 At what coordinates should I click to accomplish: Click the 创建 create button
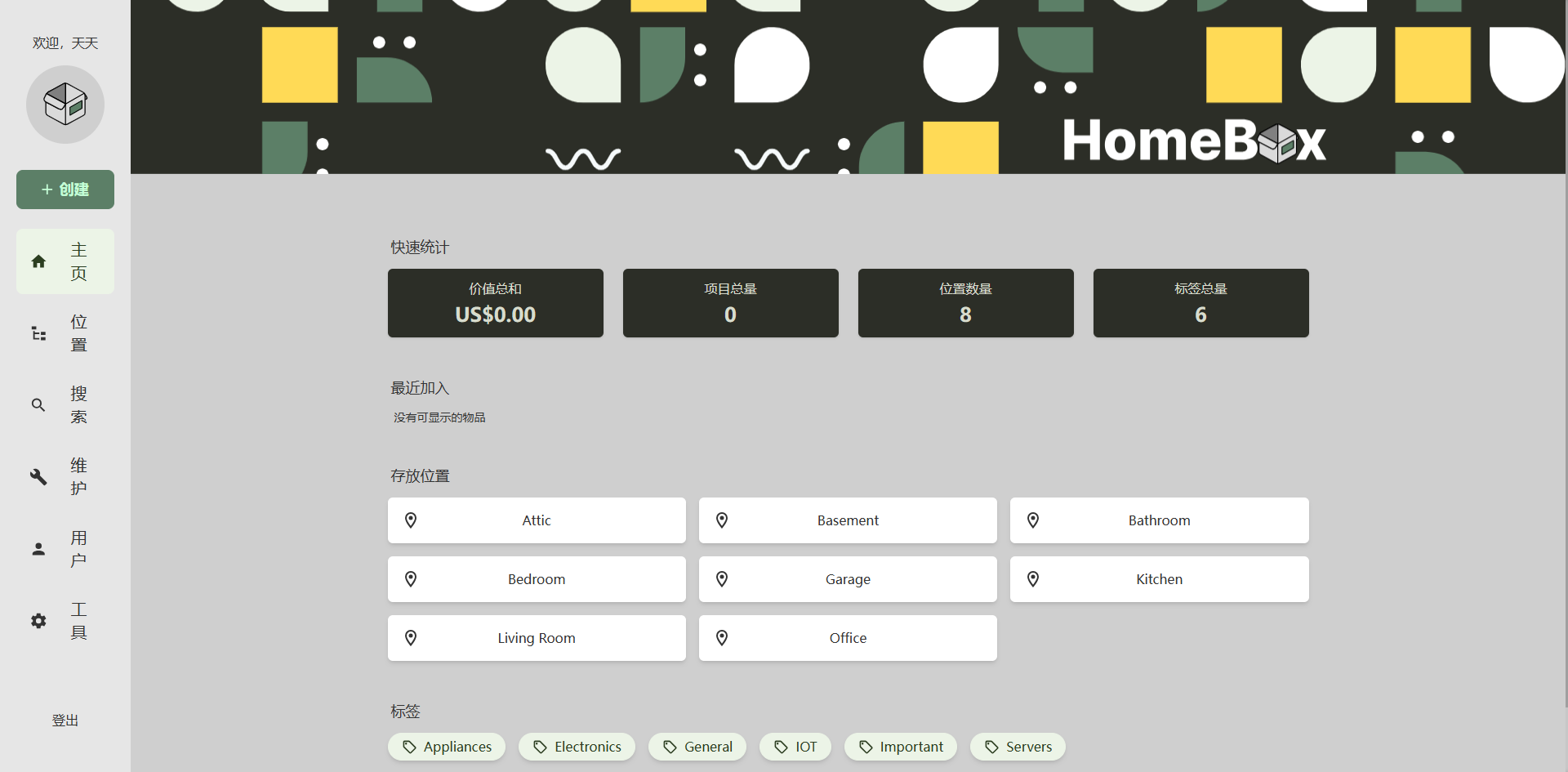click(x=65, y=190)
